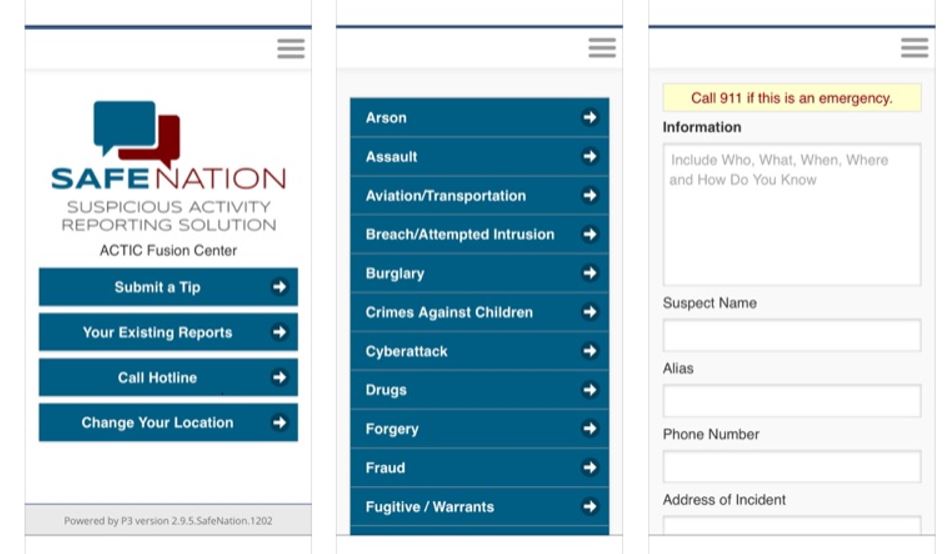
Task: Choose the Fugitive / Warrants category
Action: (x=480, y=507)
